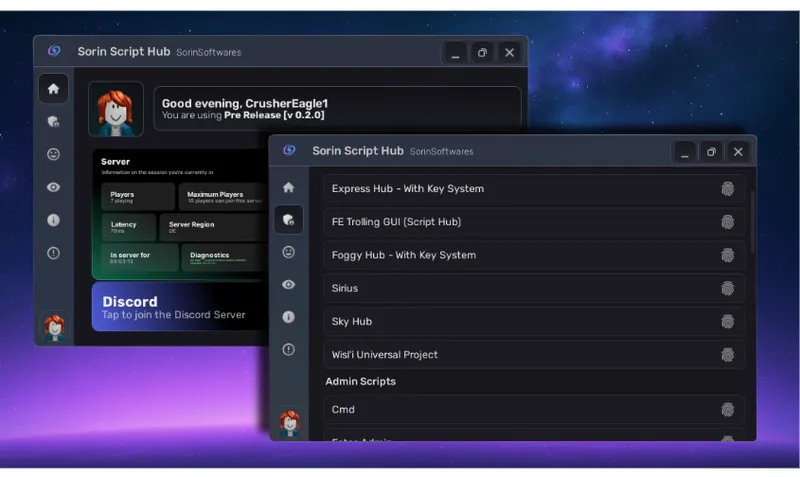The height and width of the screenshot is (477, 800).
Task: Click scrollbar in front window script list
Action: pyautogui.click(x=752, y=222)
